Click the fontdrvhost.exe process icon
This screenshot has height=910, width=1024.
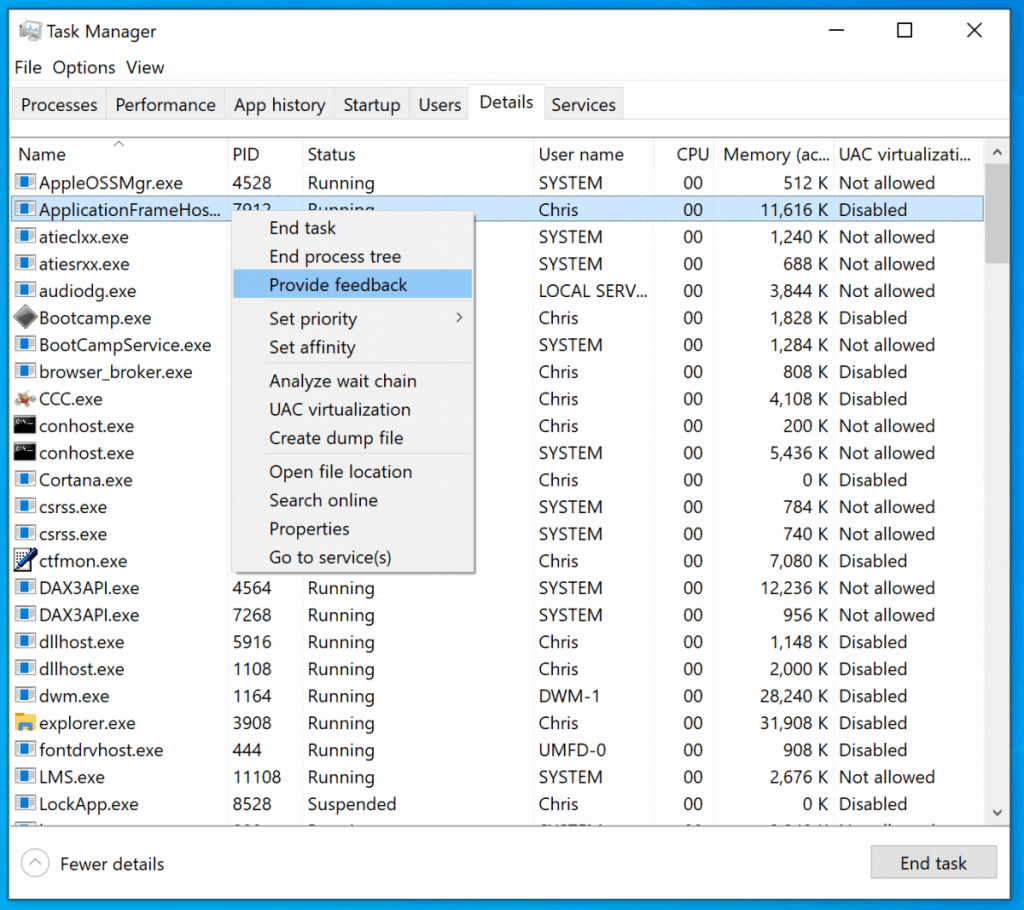(x=25, y=749)
